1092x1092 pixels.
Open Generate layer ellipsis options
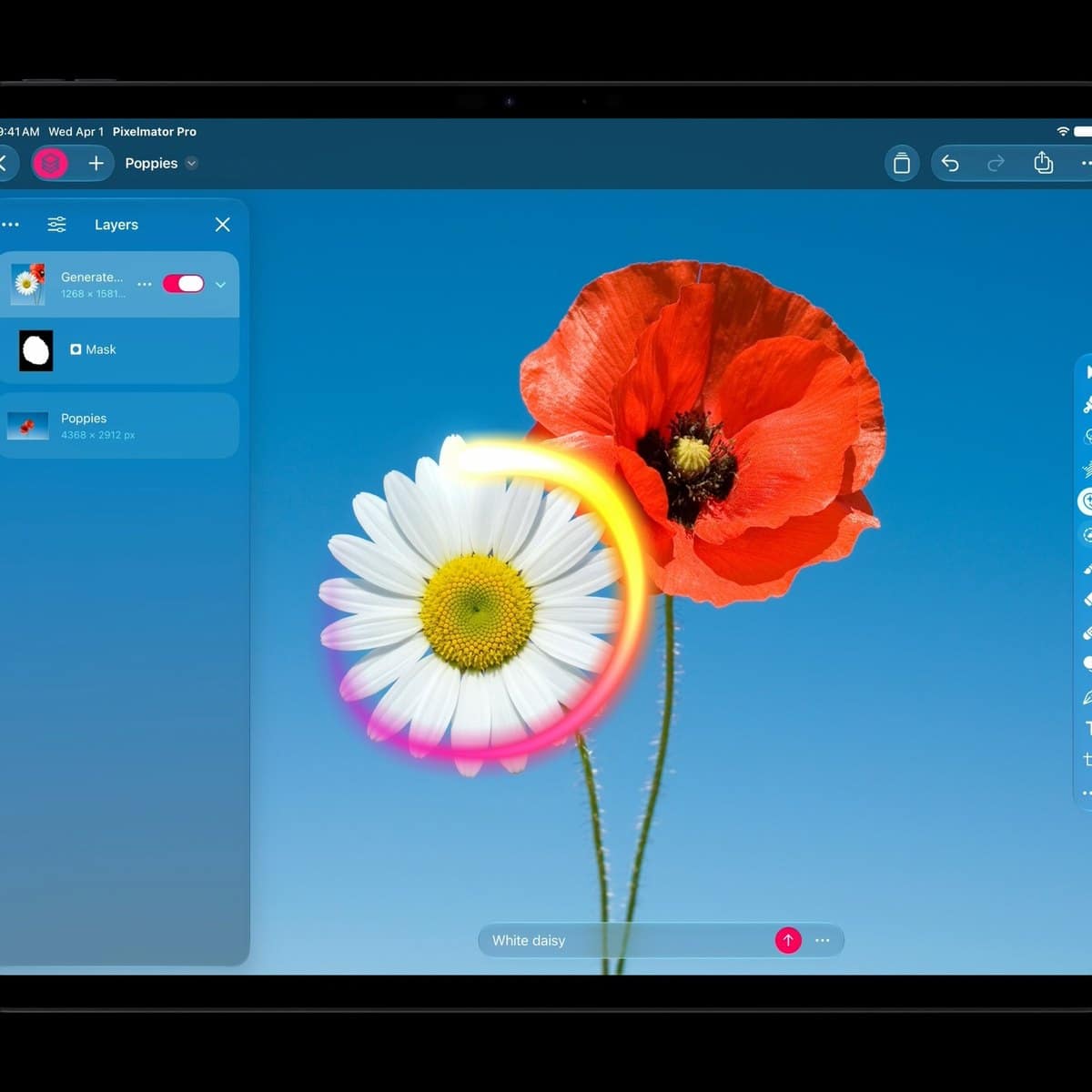pyautogui.click(x=144, y=284)
